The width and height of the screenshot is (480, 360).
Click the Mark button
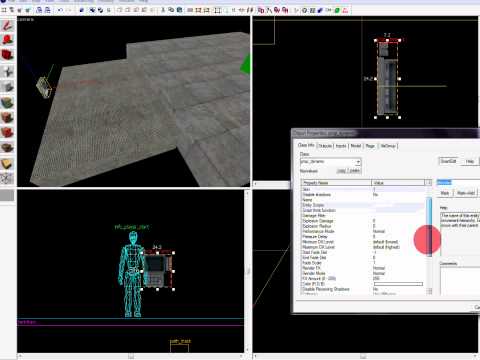click(x=445, y=193)
